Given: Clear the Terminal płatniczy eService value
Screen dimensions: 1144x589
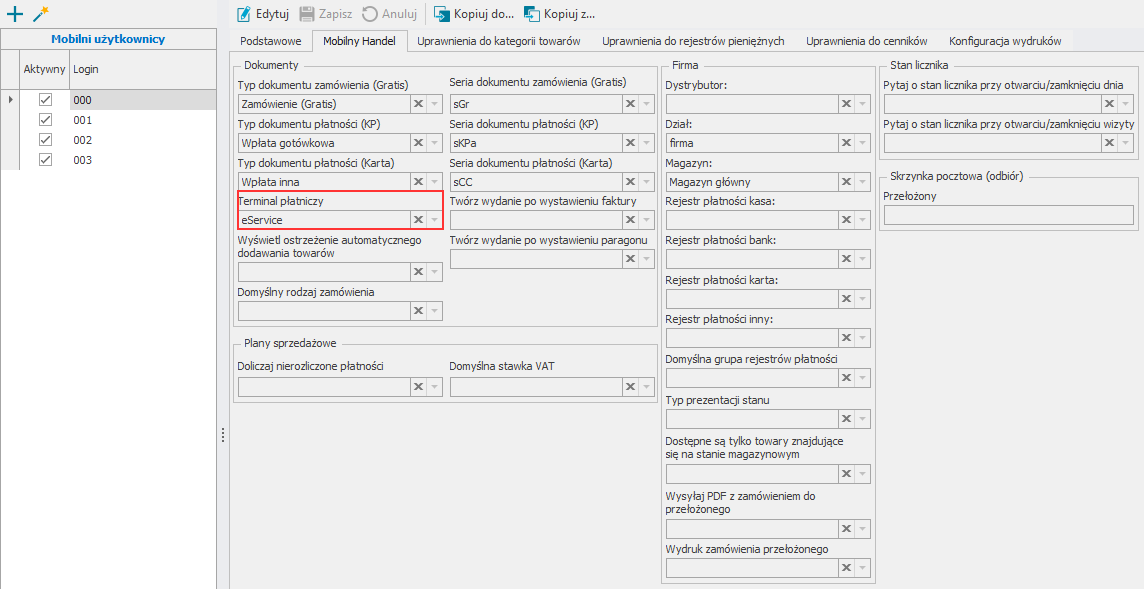Looking at the screenshot, I should 418,220.
